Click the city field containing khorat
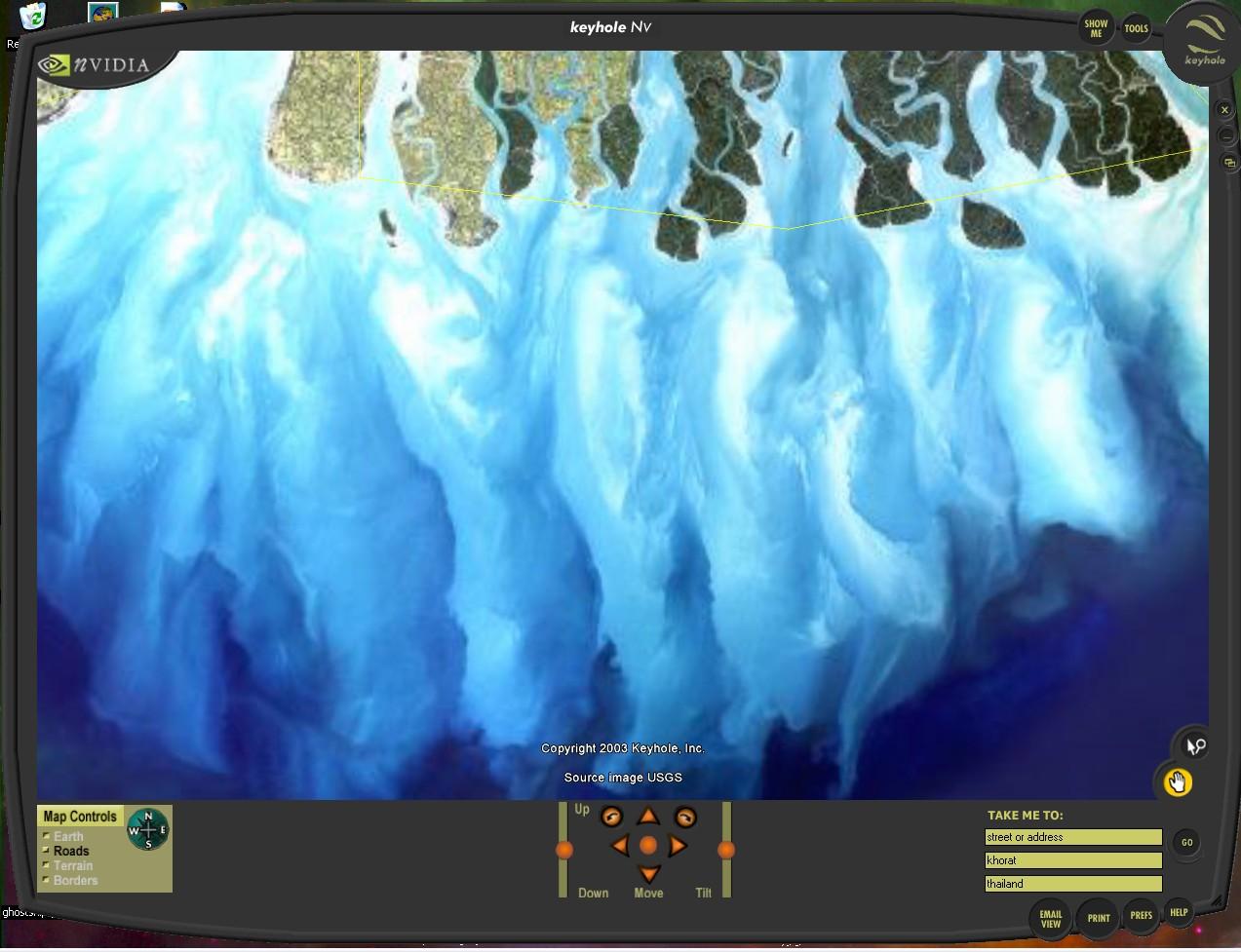 click(x=1073, y=860)
